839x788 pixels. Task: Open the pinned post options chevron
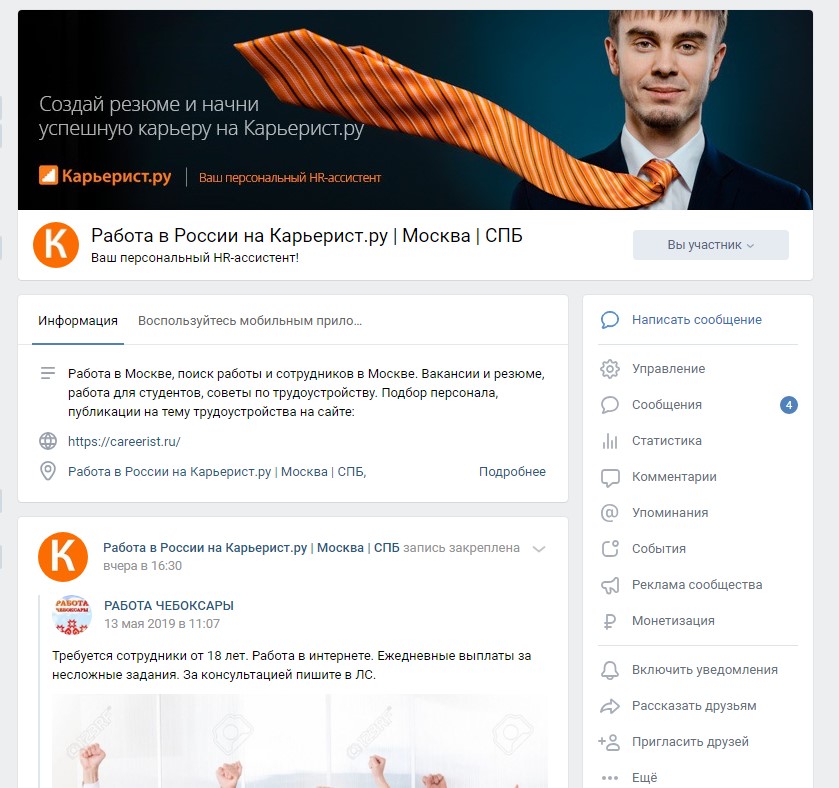(539, 549)
